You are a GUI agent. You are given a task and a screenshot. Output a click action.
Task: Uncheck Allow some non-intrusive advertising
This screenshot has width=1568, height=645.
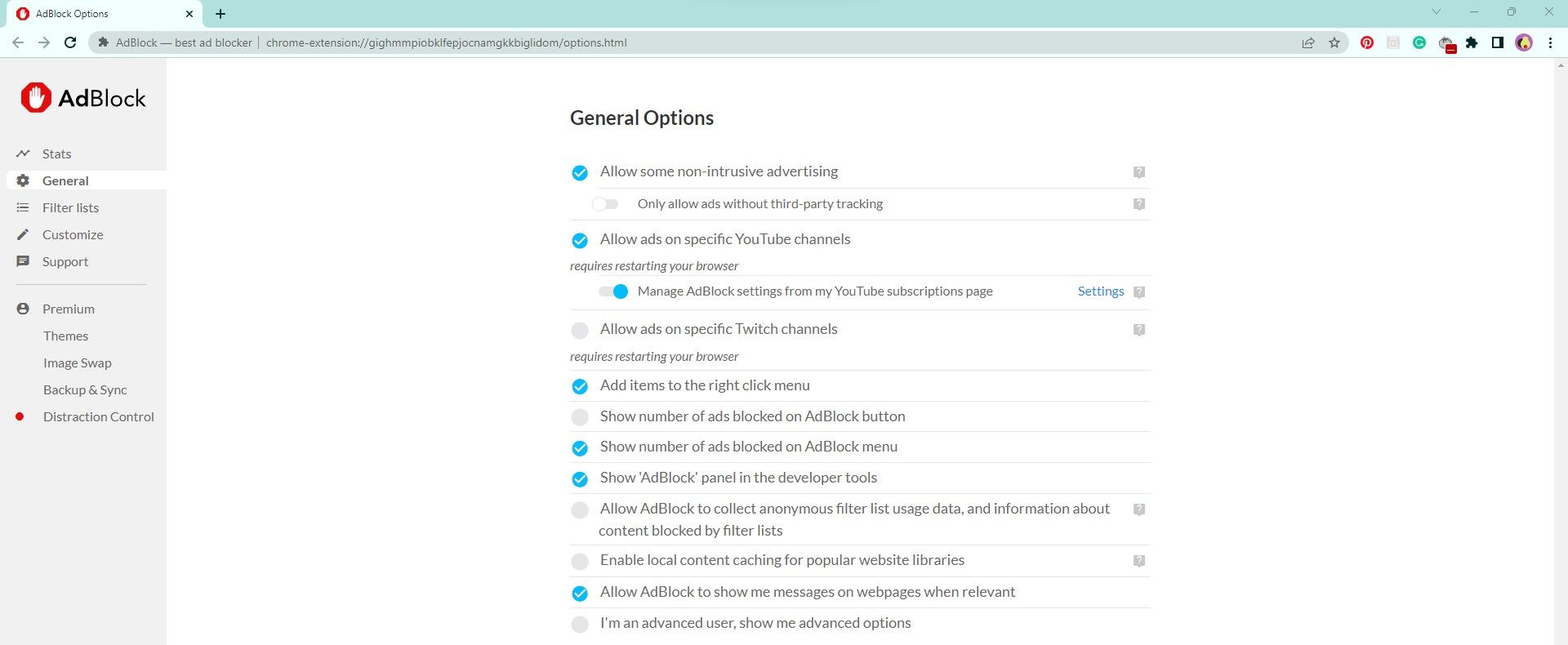point(580,173)
